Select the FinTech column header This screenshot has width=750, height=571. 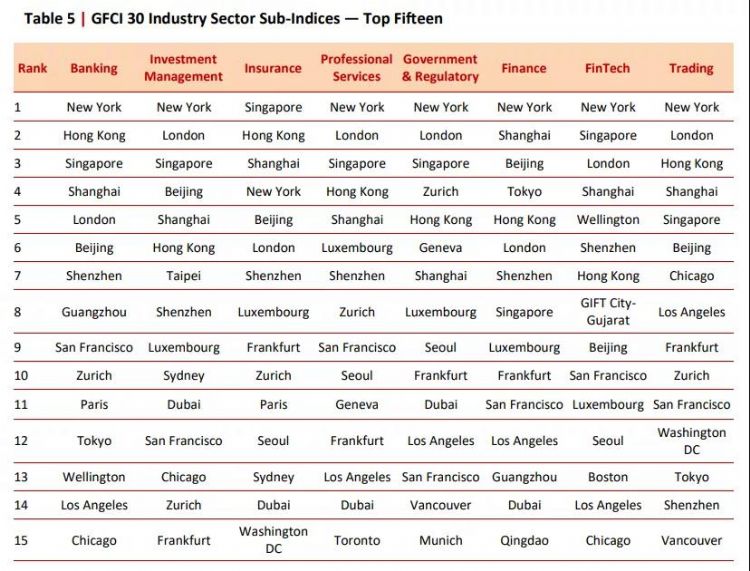pos(607,69)
